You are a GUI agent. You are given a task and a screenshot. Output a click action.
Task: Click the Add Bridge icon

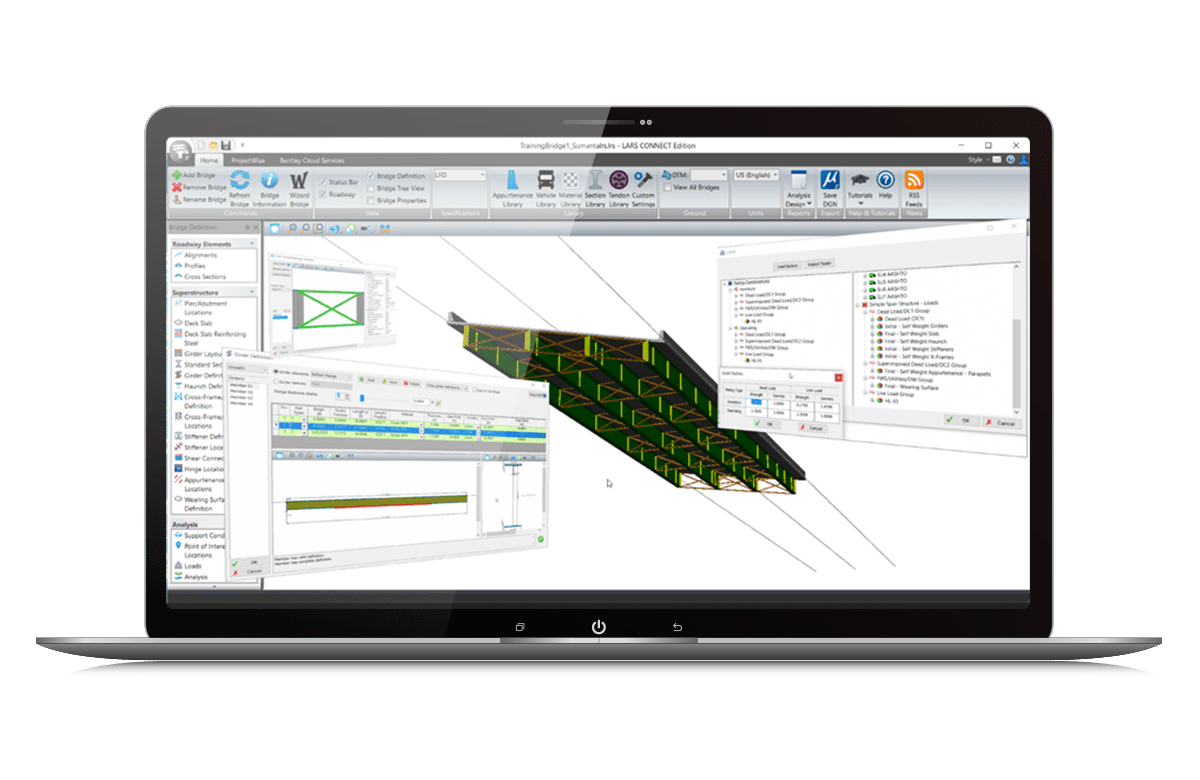pos(176,175)
